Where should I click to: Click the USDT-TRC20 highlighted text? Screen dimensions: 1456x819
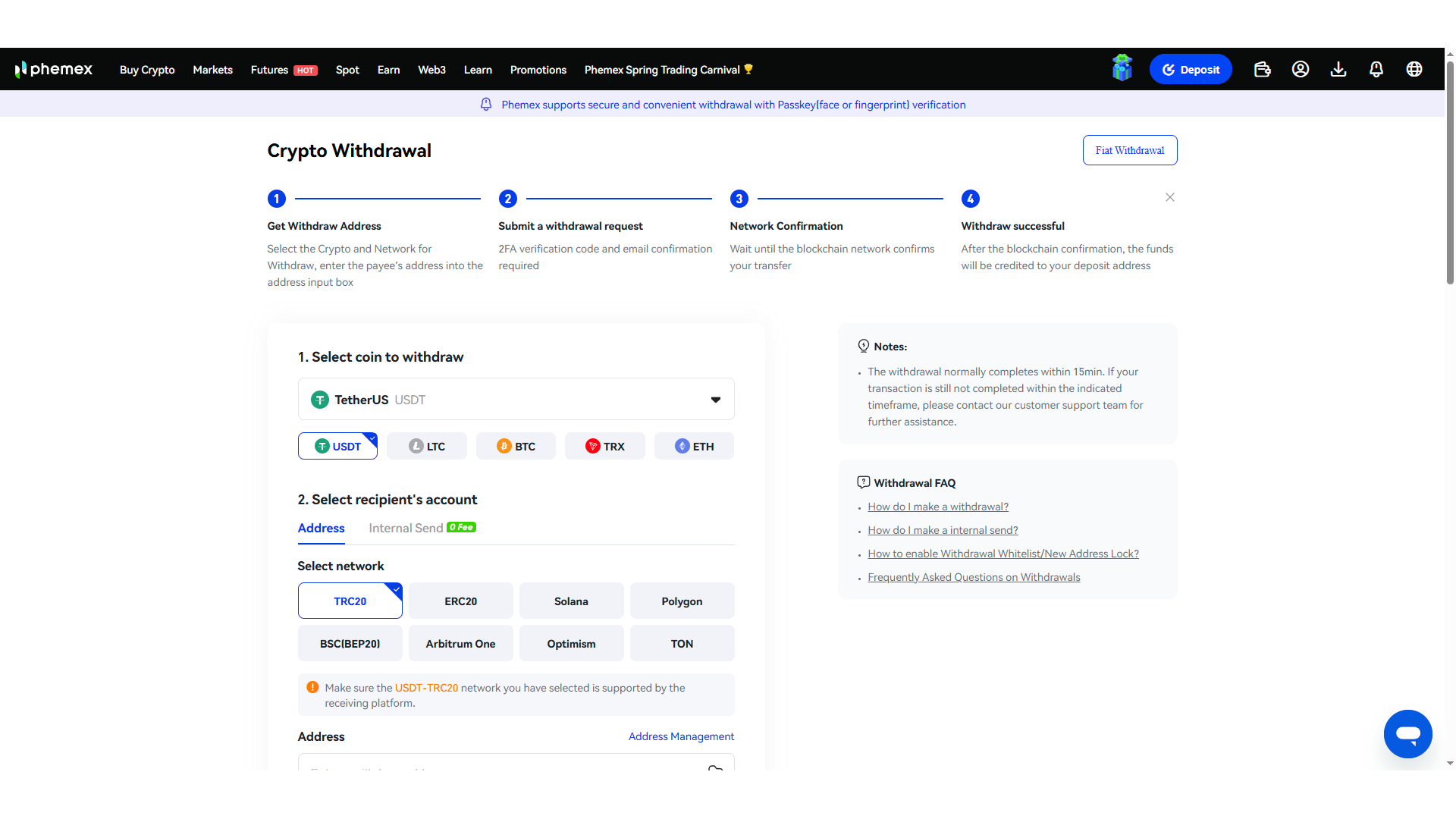coord(426,688)
